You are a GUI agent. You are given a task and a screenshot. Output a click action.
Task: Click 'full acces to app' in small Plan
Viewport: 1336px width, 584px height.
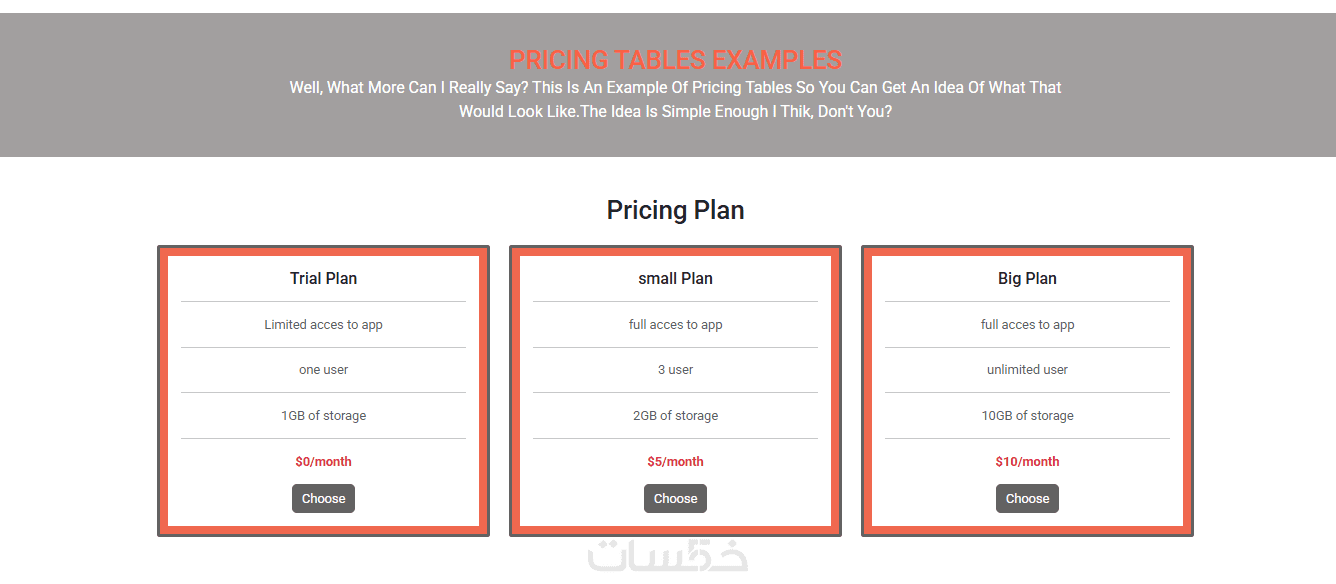pos(675,324)
